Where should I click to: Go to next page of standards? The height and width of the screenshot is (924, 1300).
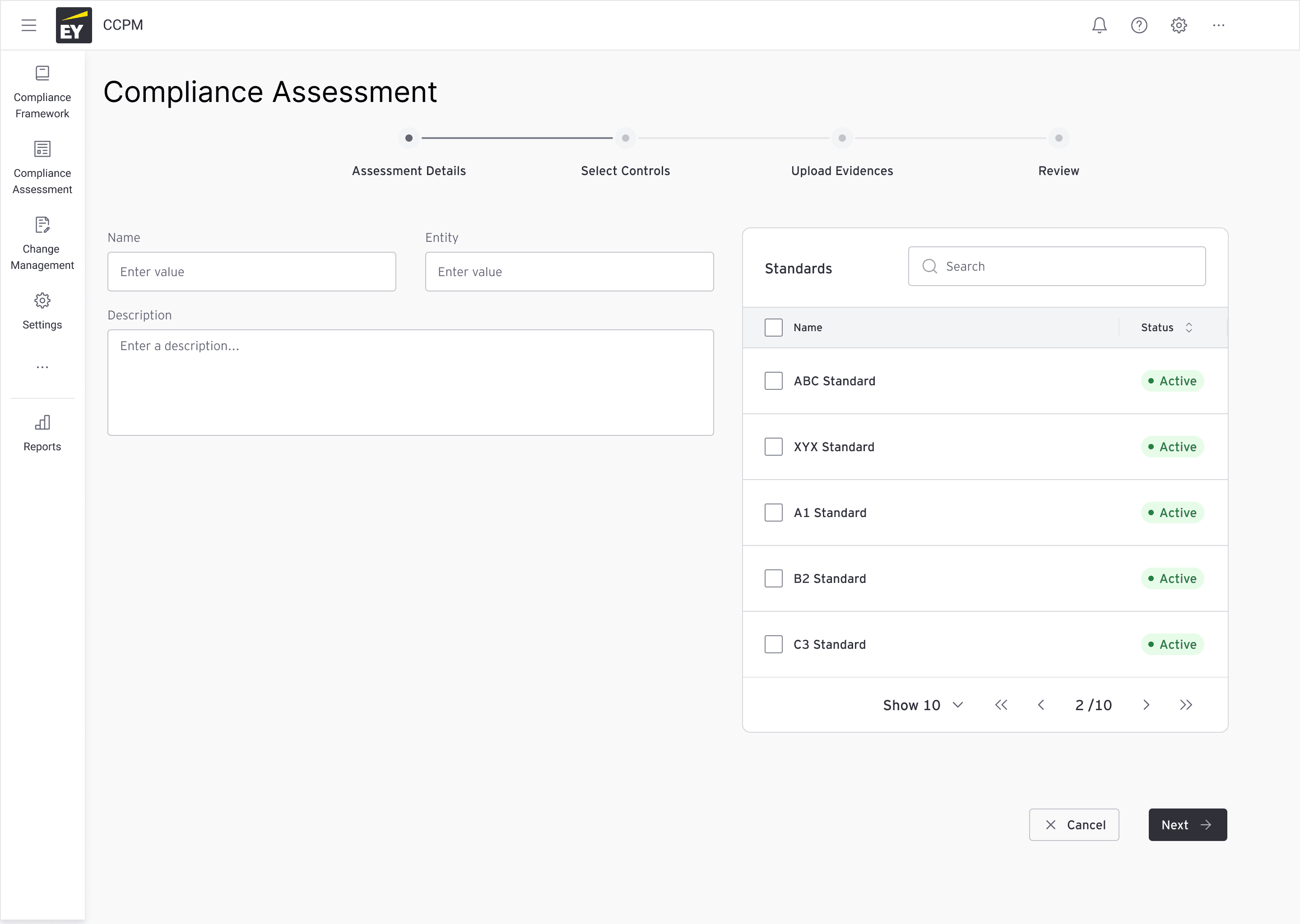pyautogui.click(x=1146, y=705)
